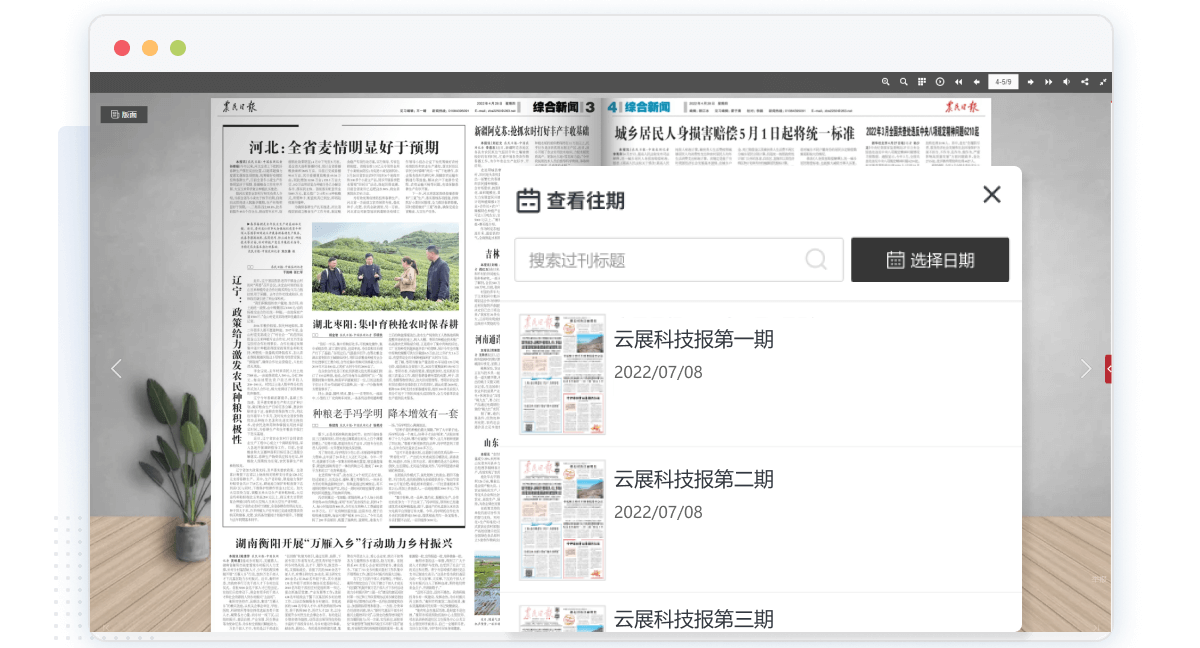This screenshot has width=1200, height=648.
Task: Select 选择日期 to pick a date
Action: [x=929, y=259]
